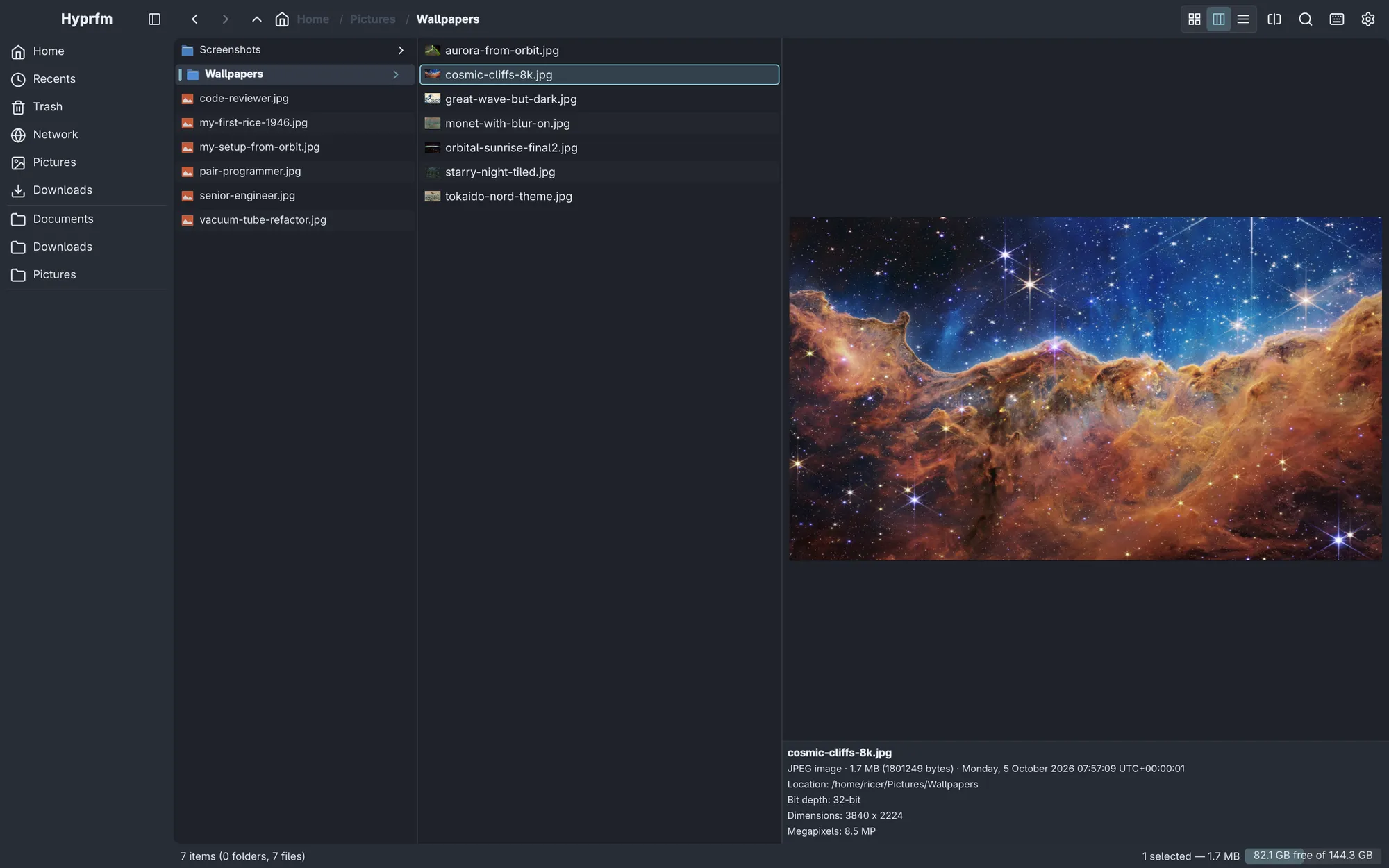
Task: Select monet-with-blur-on.jpg
Action: 599,124
